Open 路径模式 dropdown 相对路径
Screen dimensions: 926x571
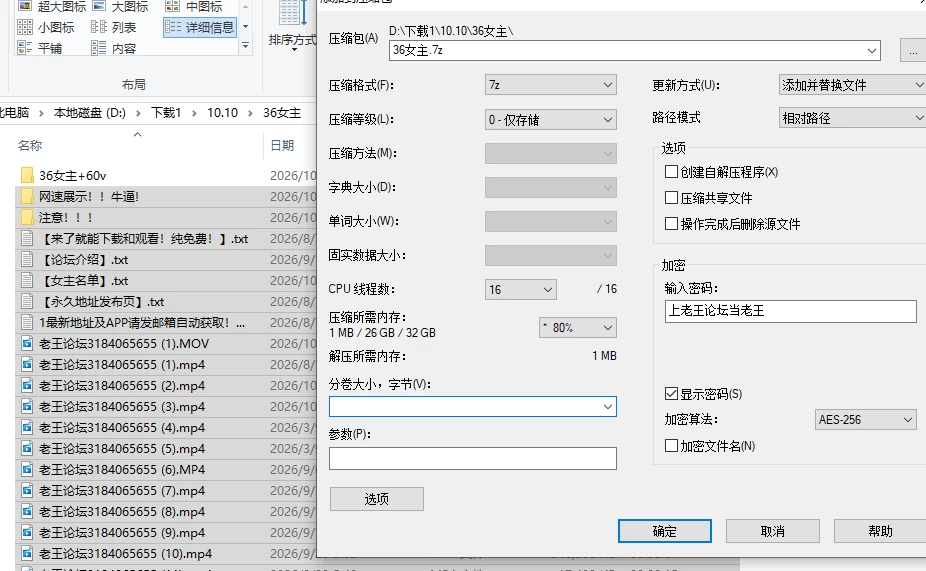click(x=852, y=118)
